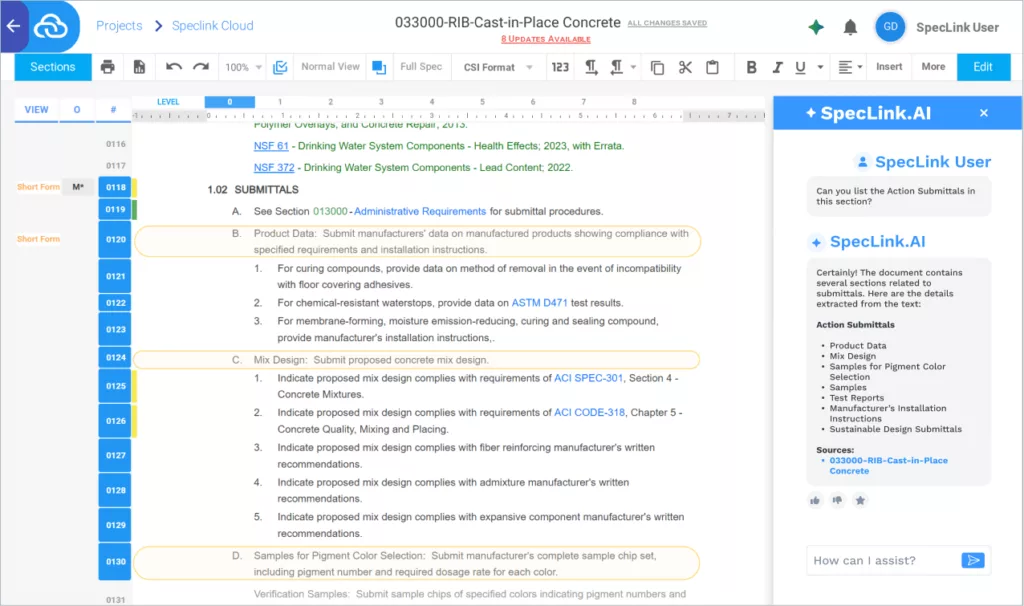Expand the paragraph mark dropdown arrow

coord(633,67)
